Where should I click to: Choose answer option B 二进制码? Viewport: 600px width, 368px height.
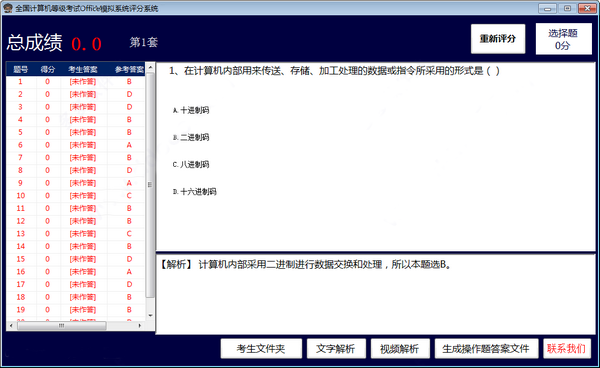[x=191, y=137]
